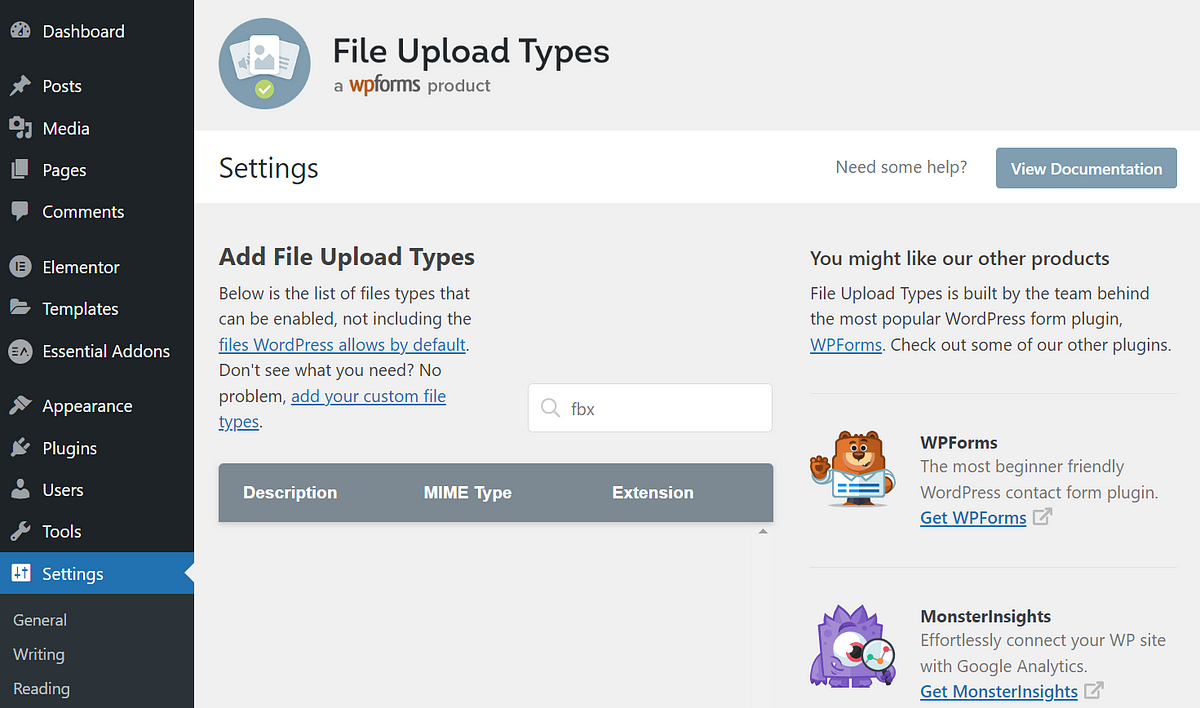Open the WPForms link in description
The image size is (1200, 708).
pos(846,344)
